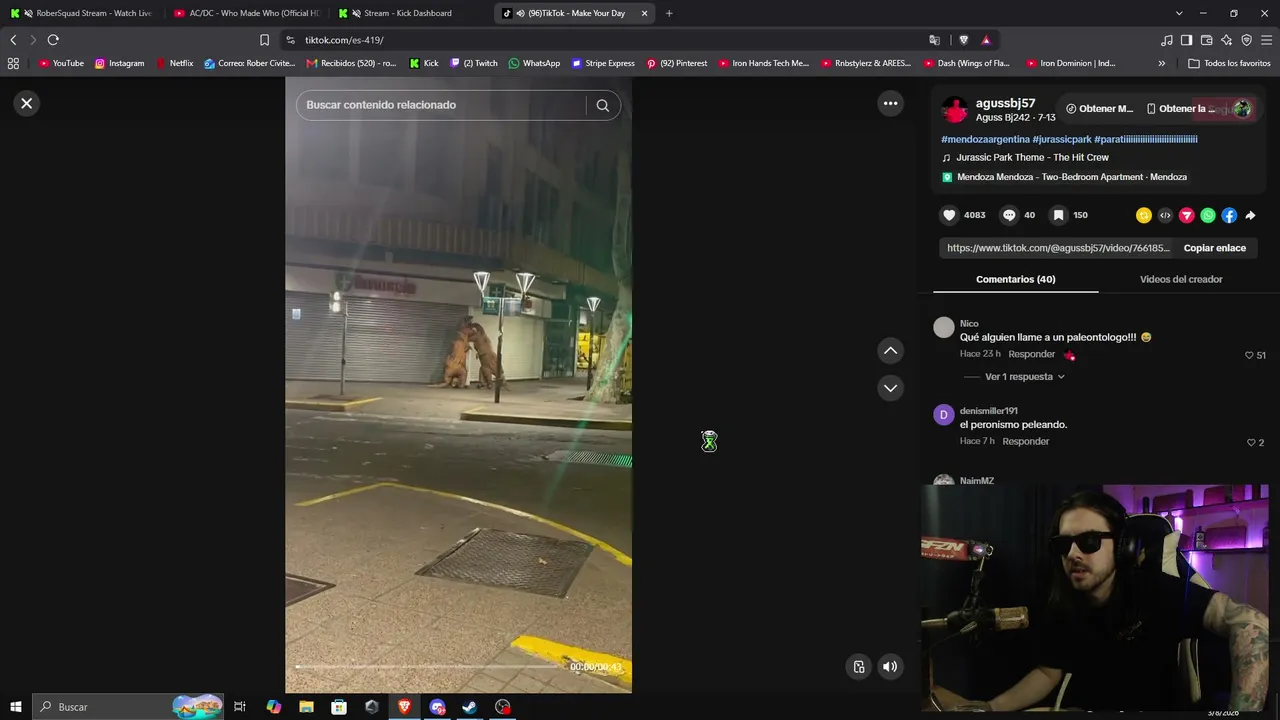The height and width of the screenshot is (720, 1280).
Task: Share video to WhatsApp
Action: tap(1208, 215)
